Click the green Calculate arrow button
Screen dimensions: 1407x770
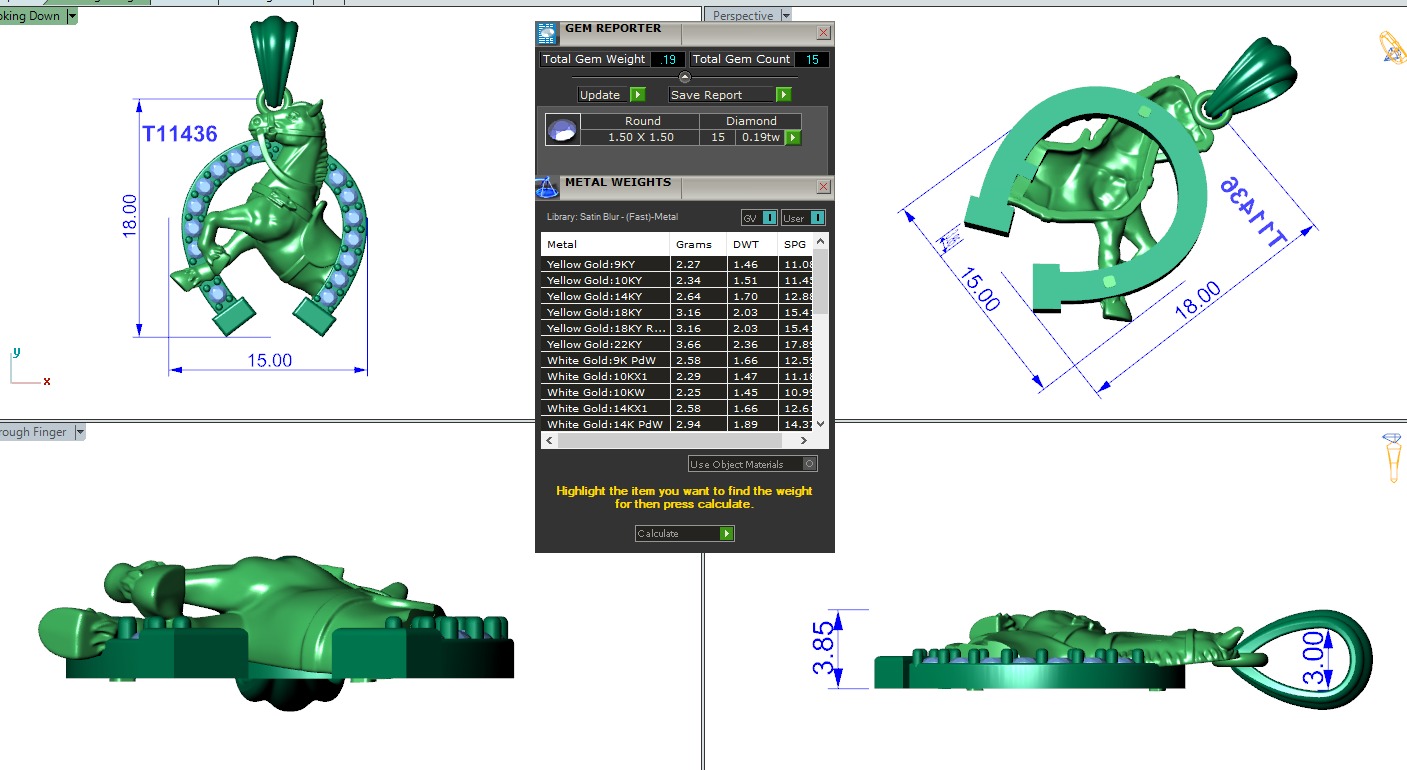click(727, 534)
